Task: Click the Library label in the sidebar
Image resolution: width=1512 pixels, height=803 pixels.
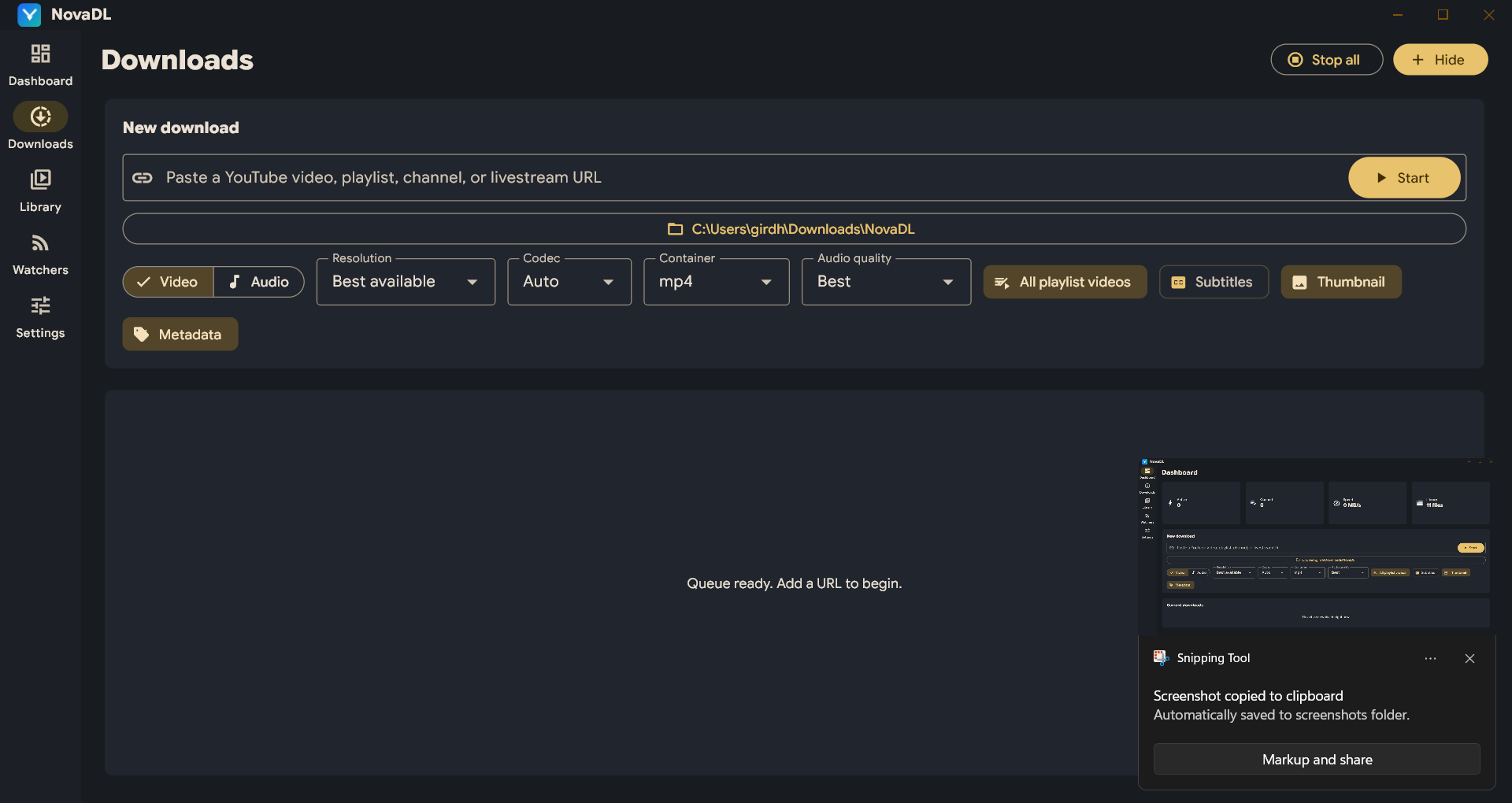Action: 40,207
